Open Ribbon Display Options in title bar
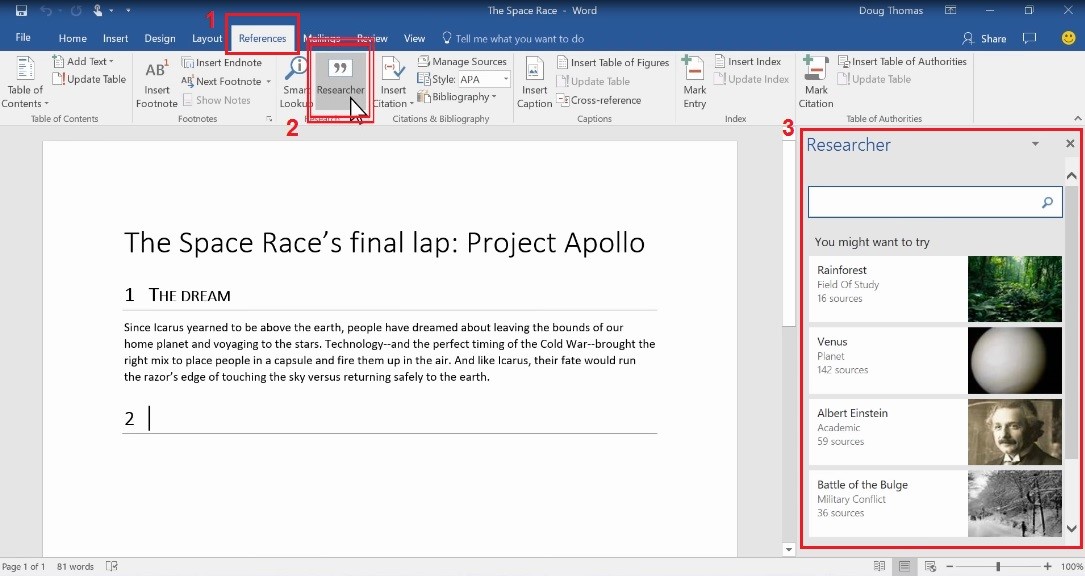The image size is (1085, 576). (951, 10)
